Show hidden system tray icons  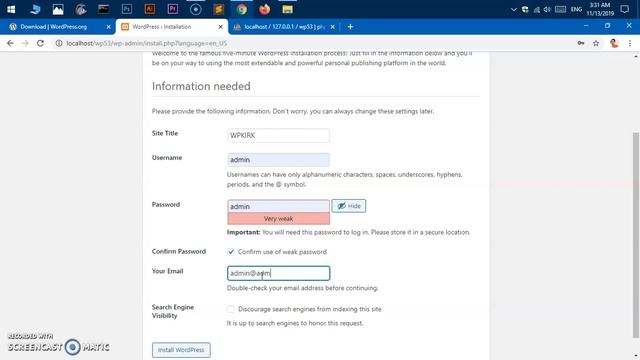pos(514,9)
